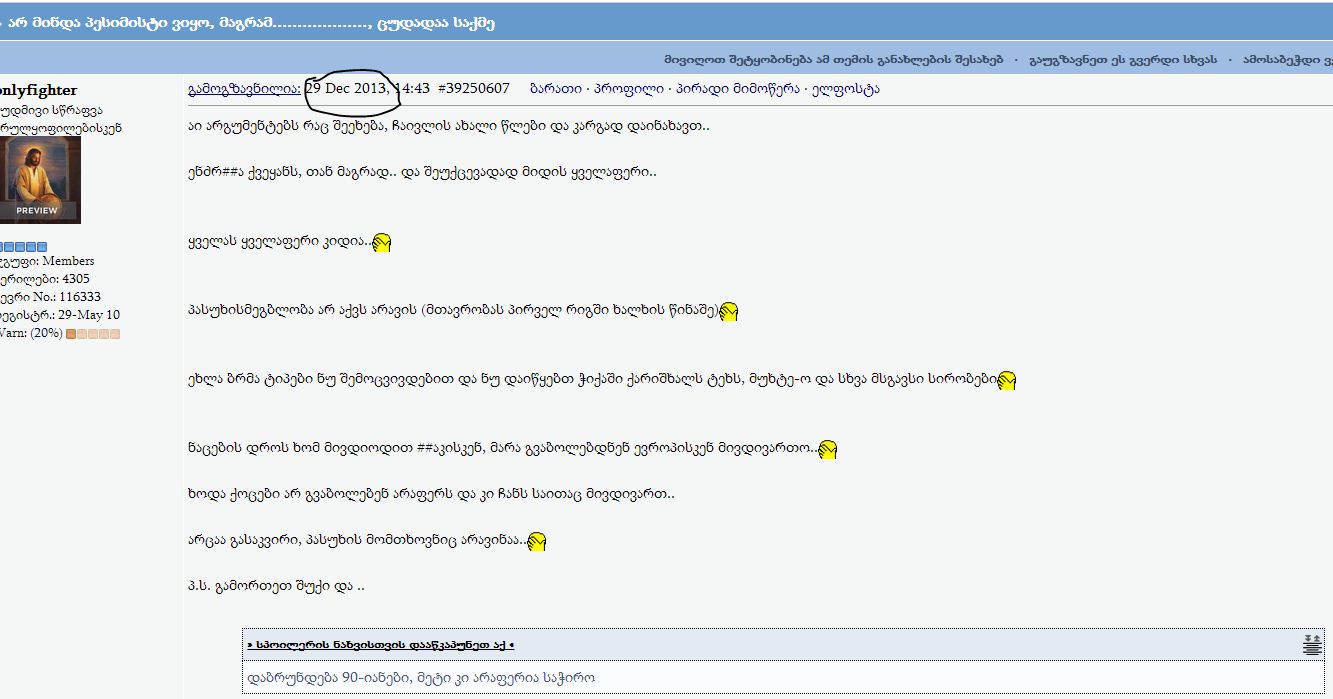Click facepalm emoji after 'ხალხის წინაშე)'
The width and height of the screenshot is (1333, 699).
click(729, 311)
